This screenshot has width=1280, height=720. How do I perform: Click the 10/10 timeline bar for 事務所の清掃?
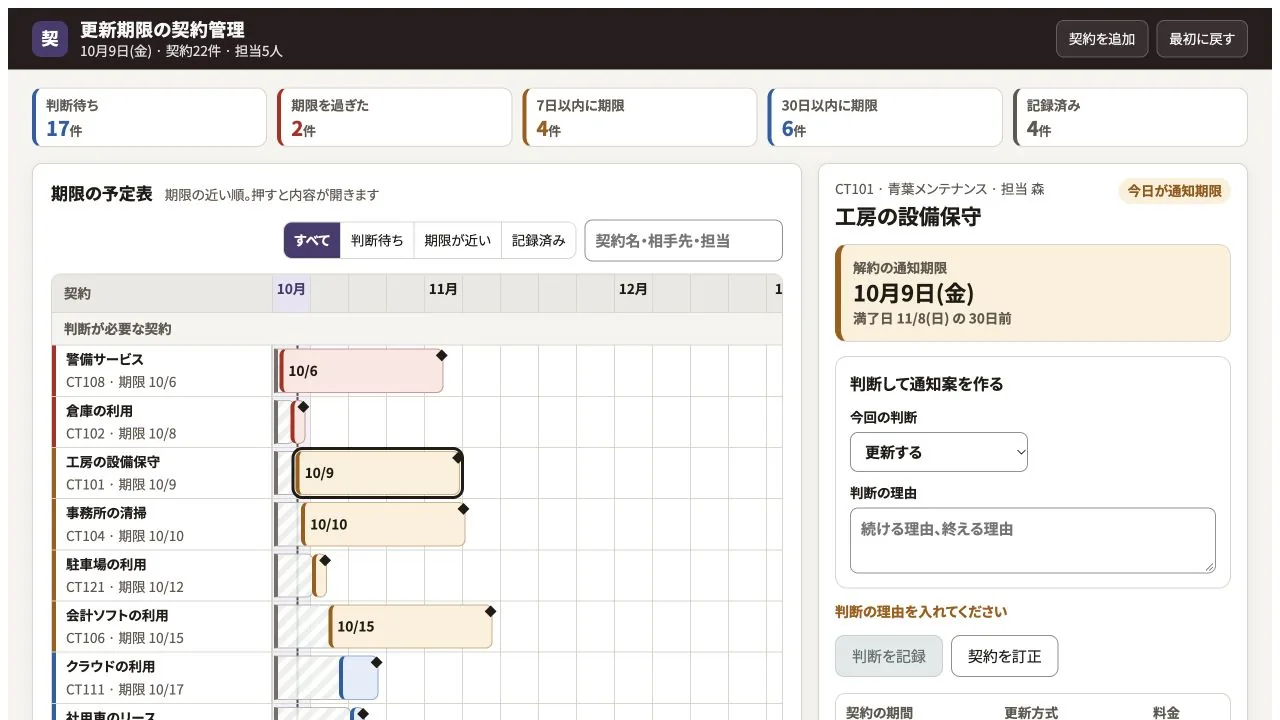[383, 524]
